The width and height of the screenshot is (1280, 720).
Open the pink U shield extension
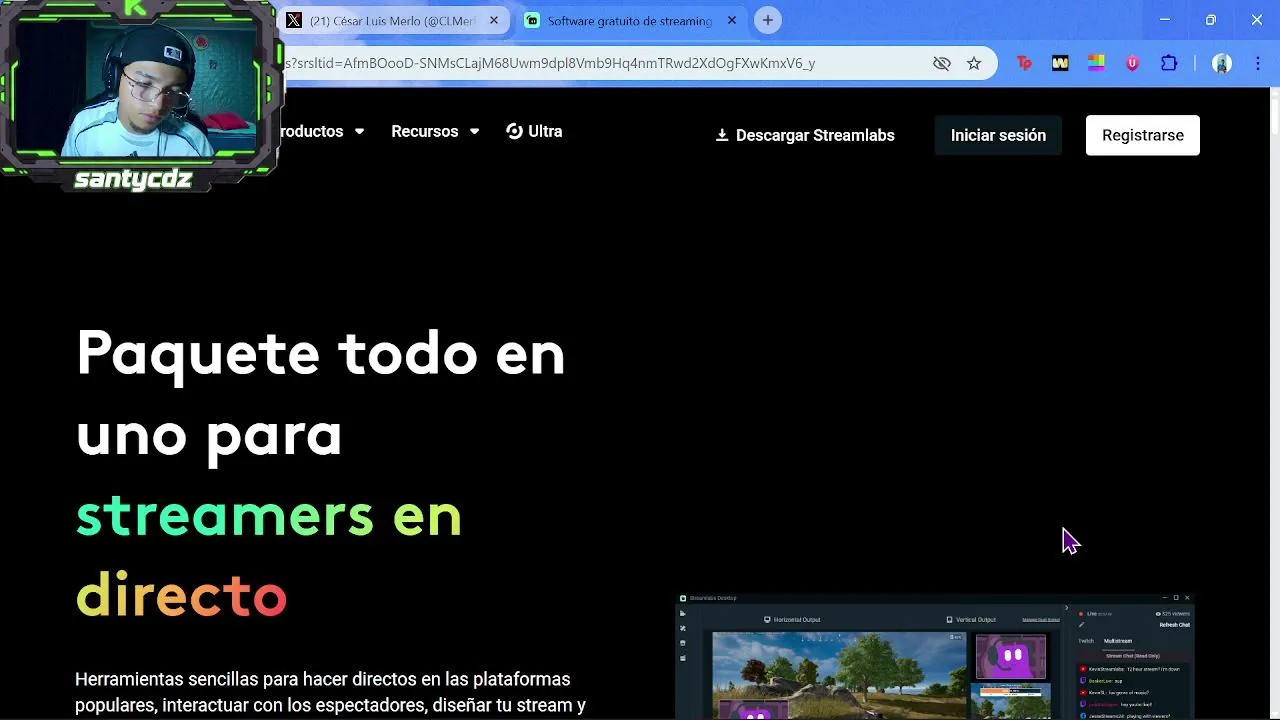click(x=1132, y=63)
